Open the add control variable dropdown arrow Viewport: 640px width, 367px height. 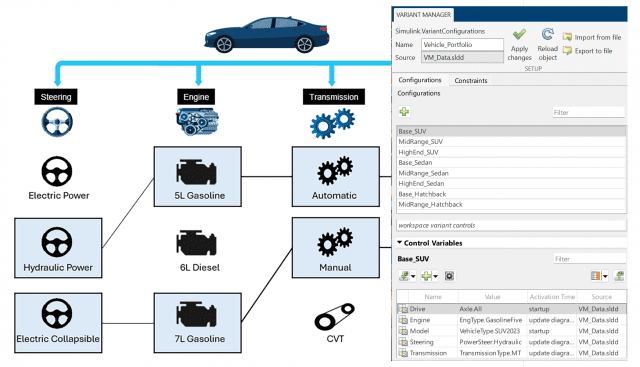click(x=436, y=277)
